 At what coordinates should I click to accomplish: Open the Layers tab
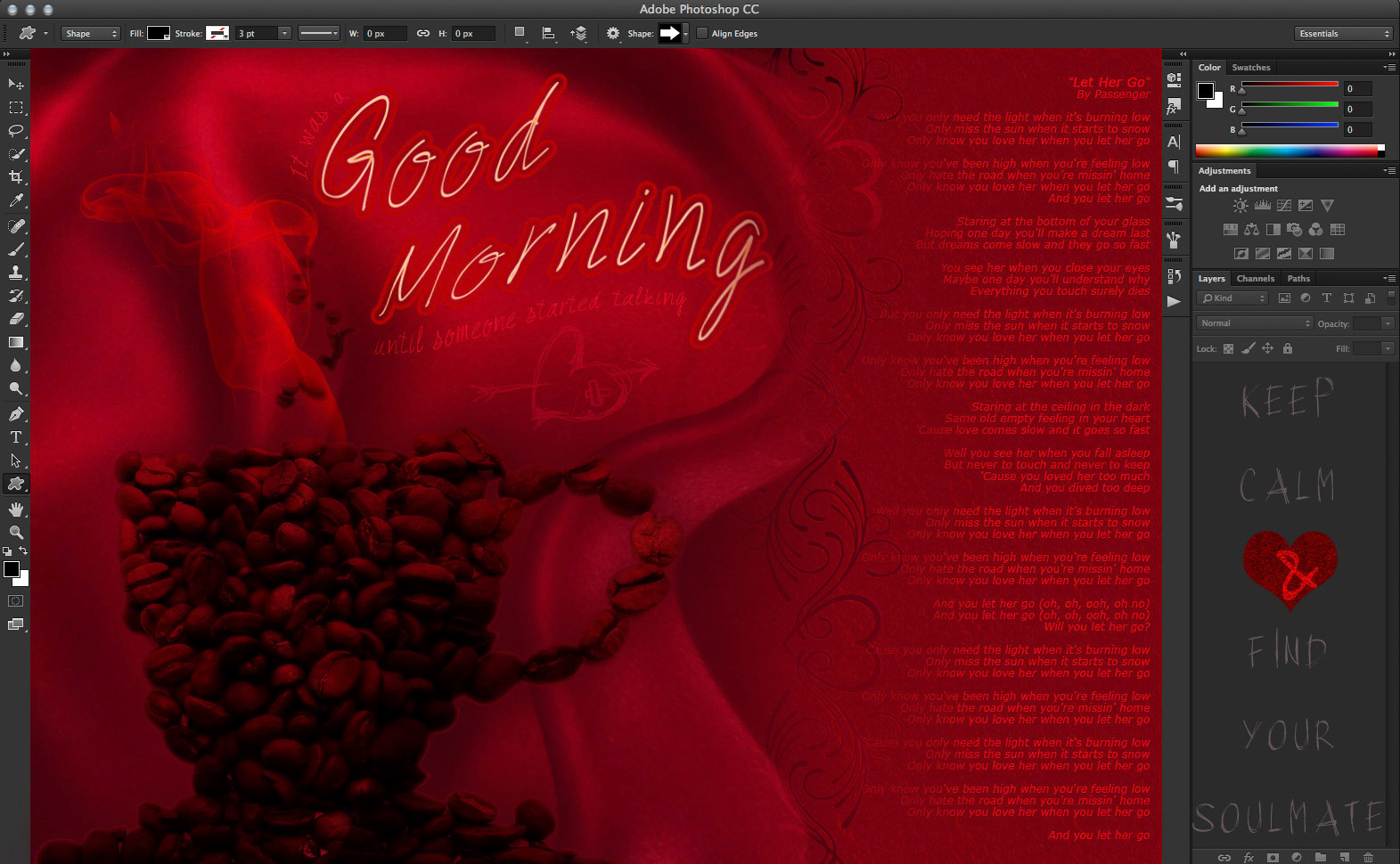tap(1211, 279)
